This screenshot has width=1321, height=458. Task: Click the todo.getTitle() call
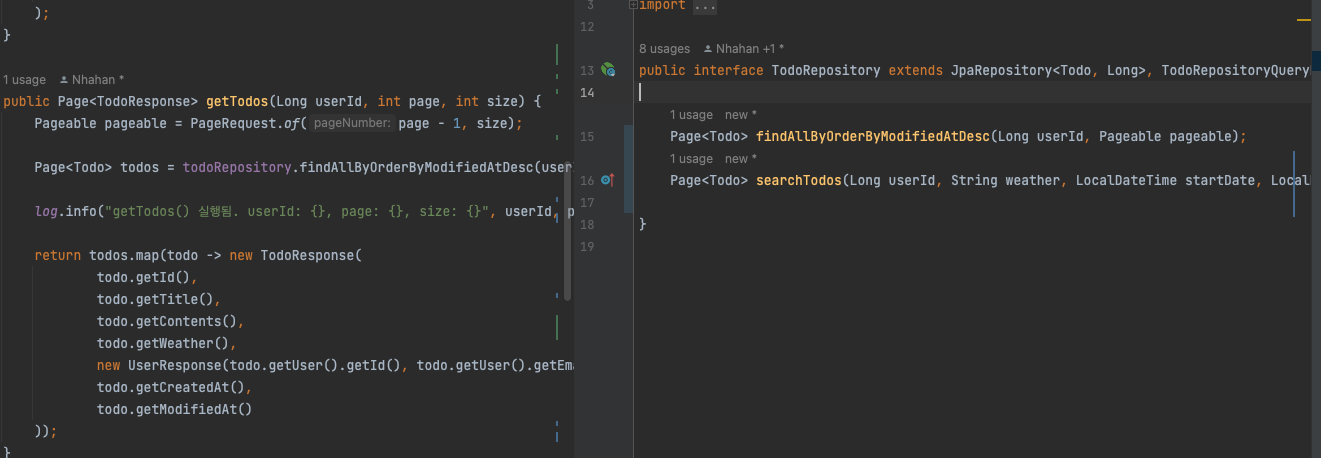coord(155,299)
